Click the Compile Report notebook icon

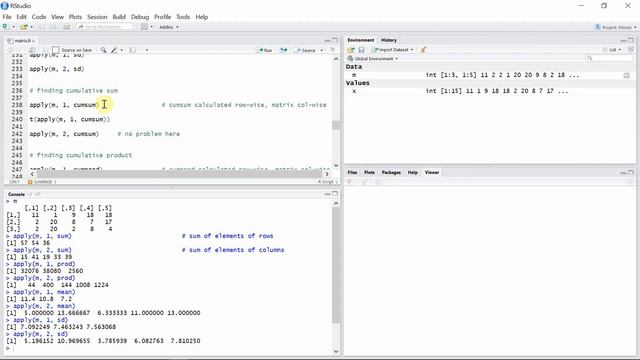(x=133, y=50)
